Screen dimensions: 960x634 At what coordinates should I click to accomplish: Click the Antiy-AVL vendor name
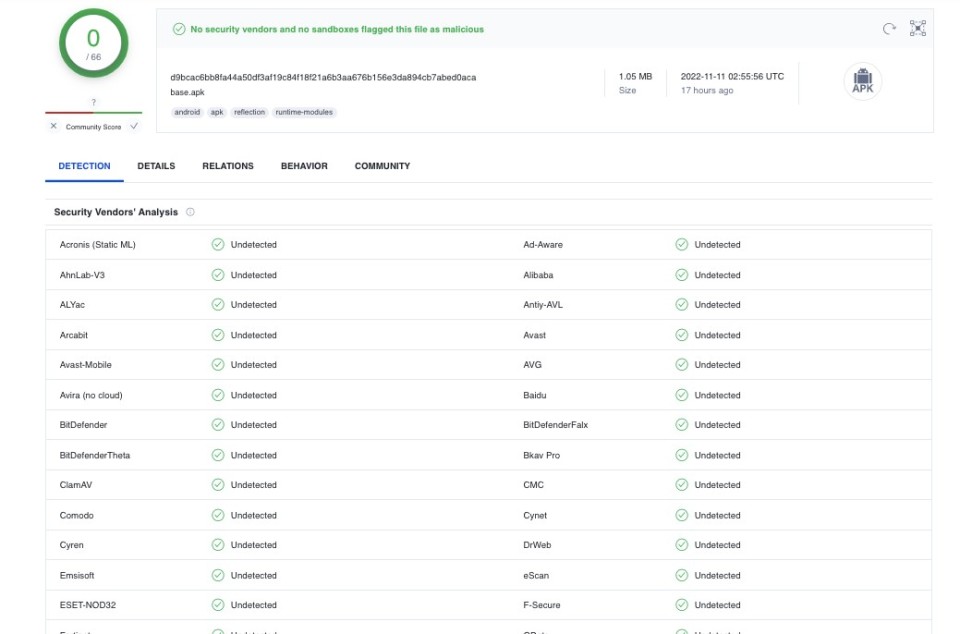tap(543, 305)
